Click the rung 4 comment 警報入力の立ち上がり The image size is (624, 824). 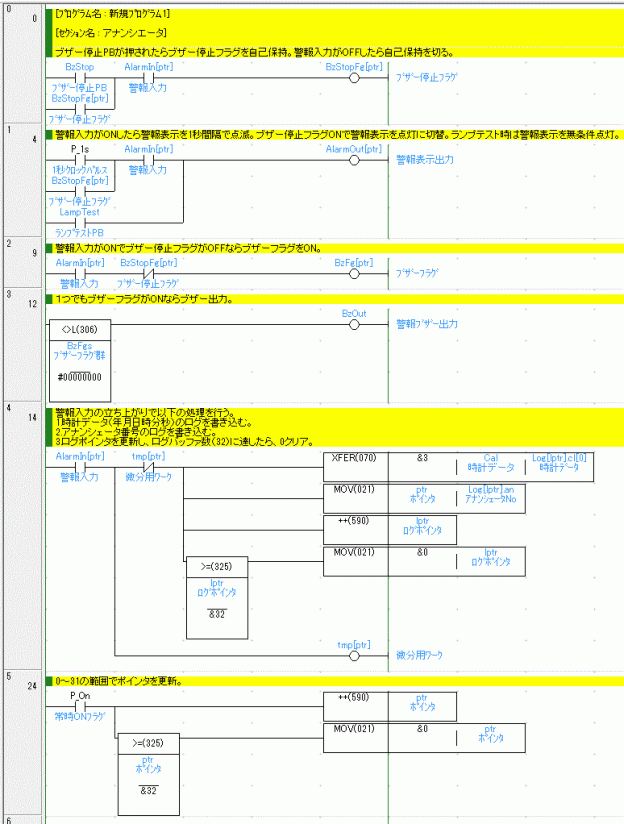pos(145,413)
